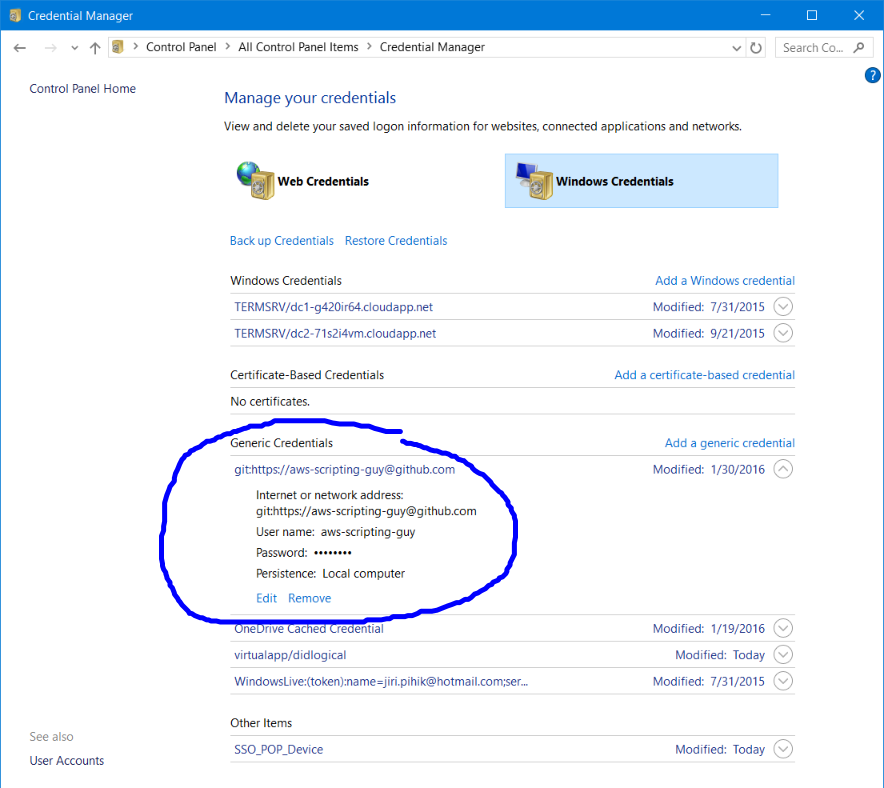Screen dimensions: 884x788
Task: Open WindowsLive:(token) credential entry
Action: 381,681
